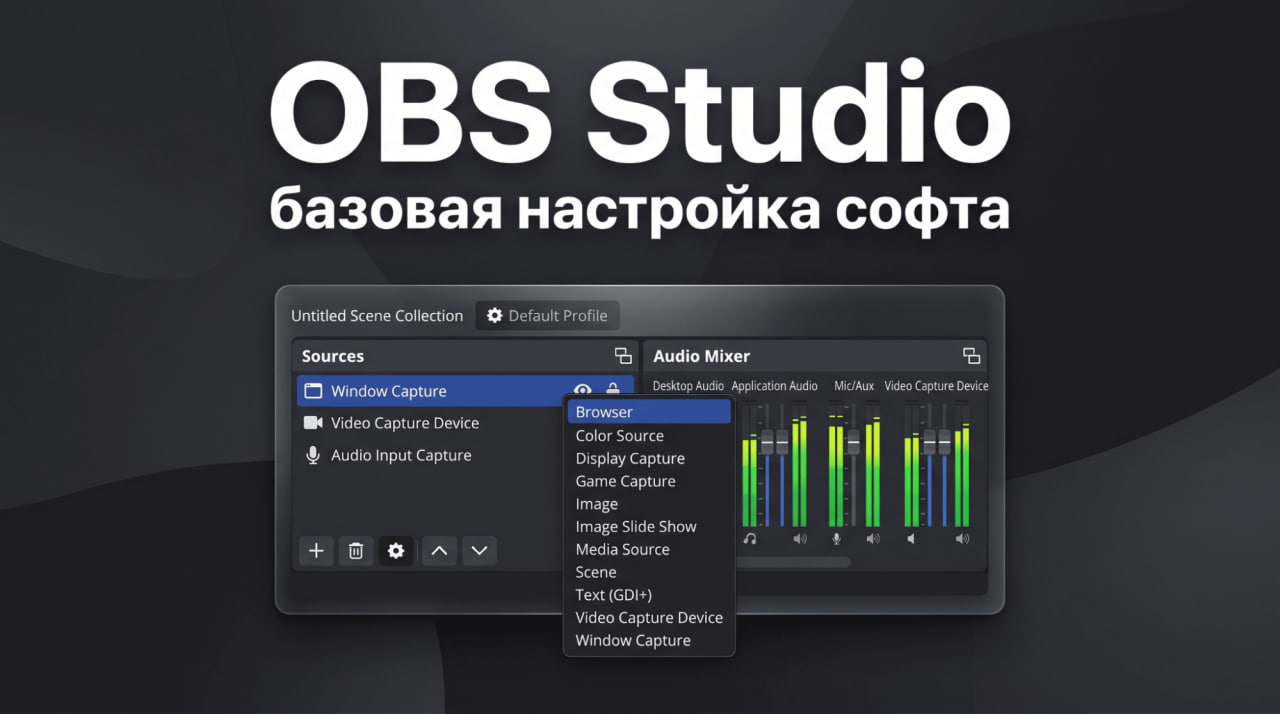This screenshot has height=714, width=1280.
Task: Select Game Capture from the menu
Action: click(x=649, y=481)
